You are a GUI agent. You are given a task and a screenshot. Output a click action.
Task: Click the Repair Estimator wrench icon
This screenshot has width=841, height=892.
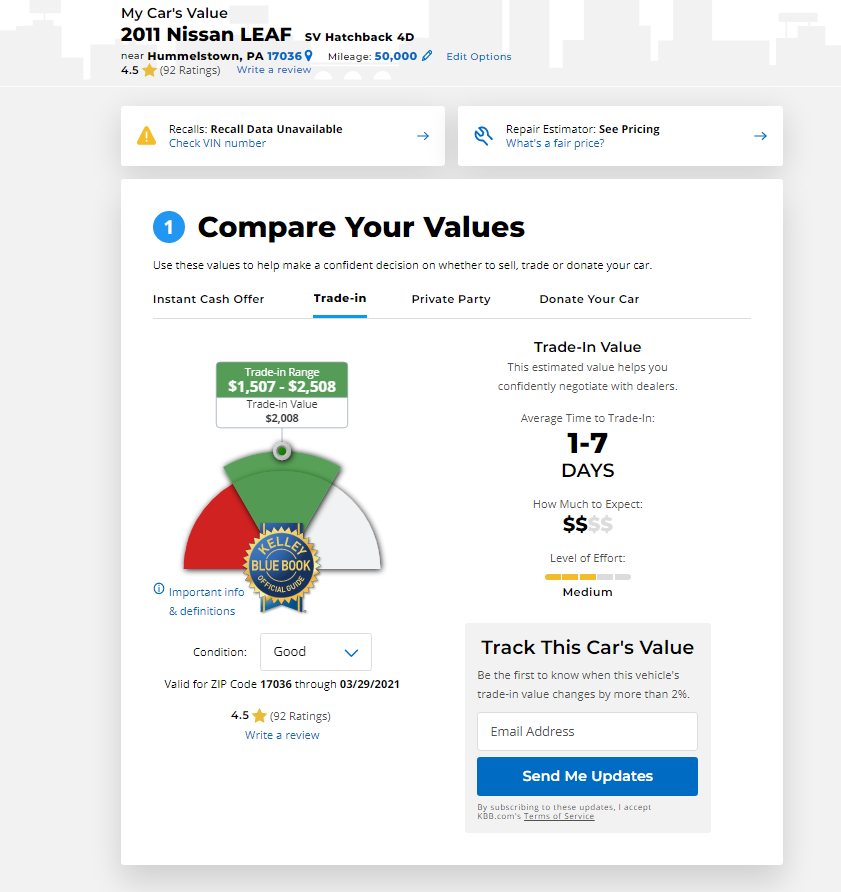484,136
